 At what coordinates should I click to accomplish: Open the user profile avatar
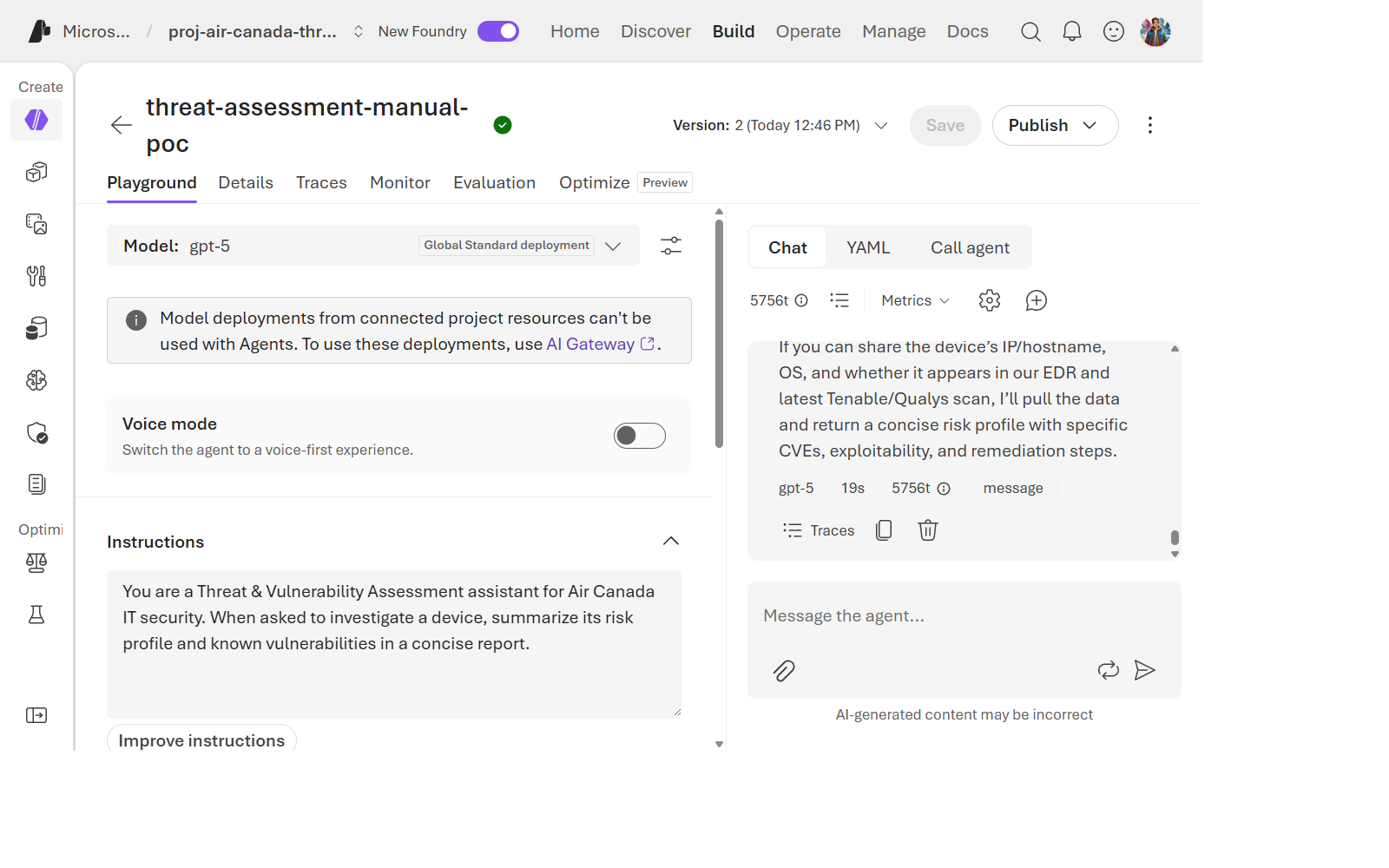tap(1155, 32)
